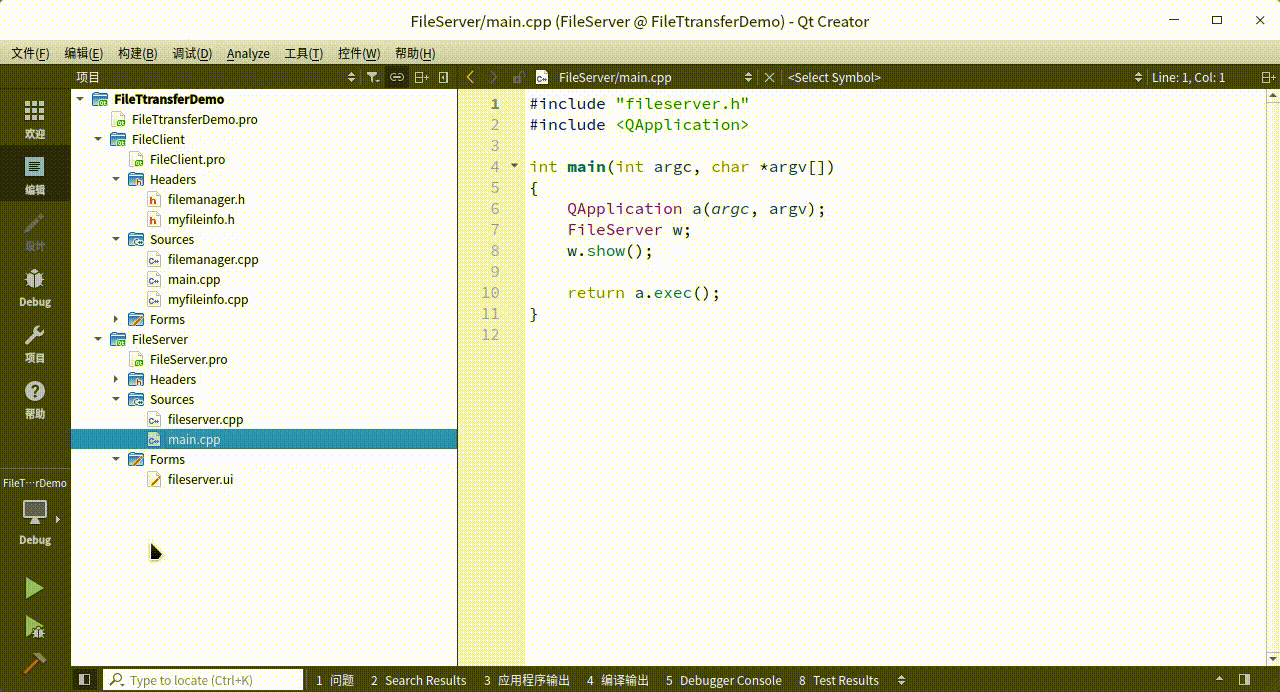This screenshot has width=1280, height=692.
Task: Click the FileT···rDemo target label
Action: pyautogui.click(x=35, y=483)
